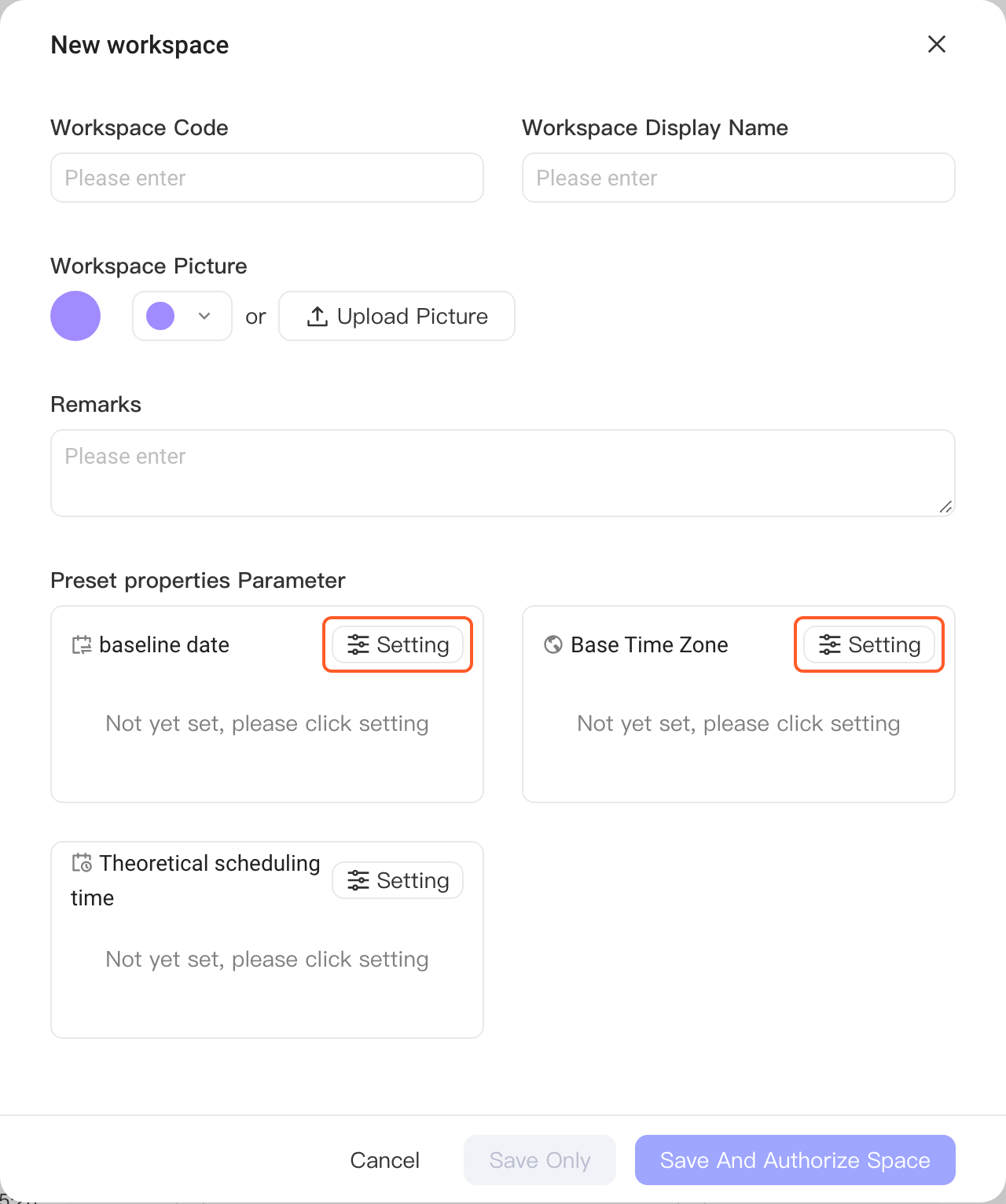
Task: Click the large purple workspace avatar circle
Action: pos(75,316)
